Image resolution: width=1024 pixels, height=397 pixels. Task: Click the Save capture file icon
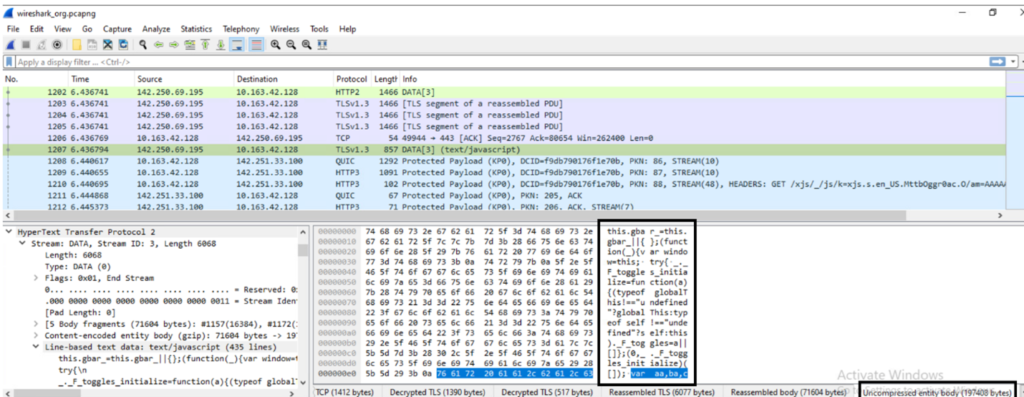pos(92,44)
